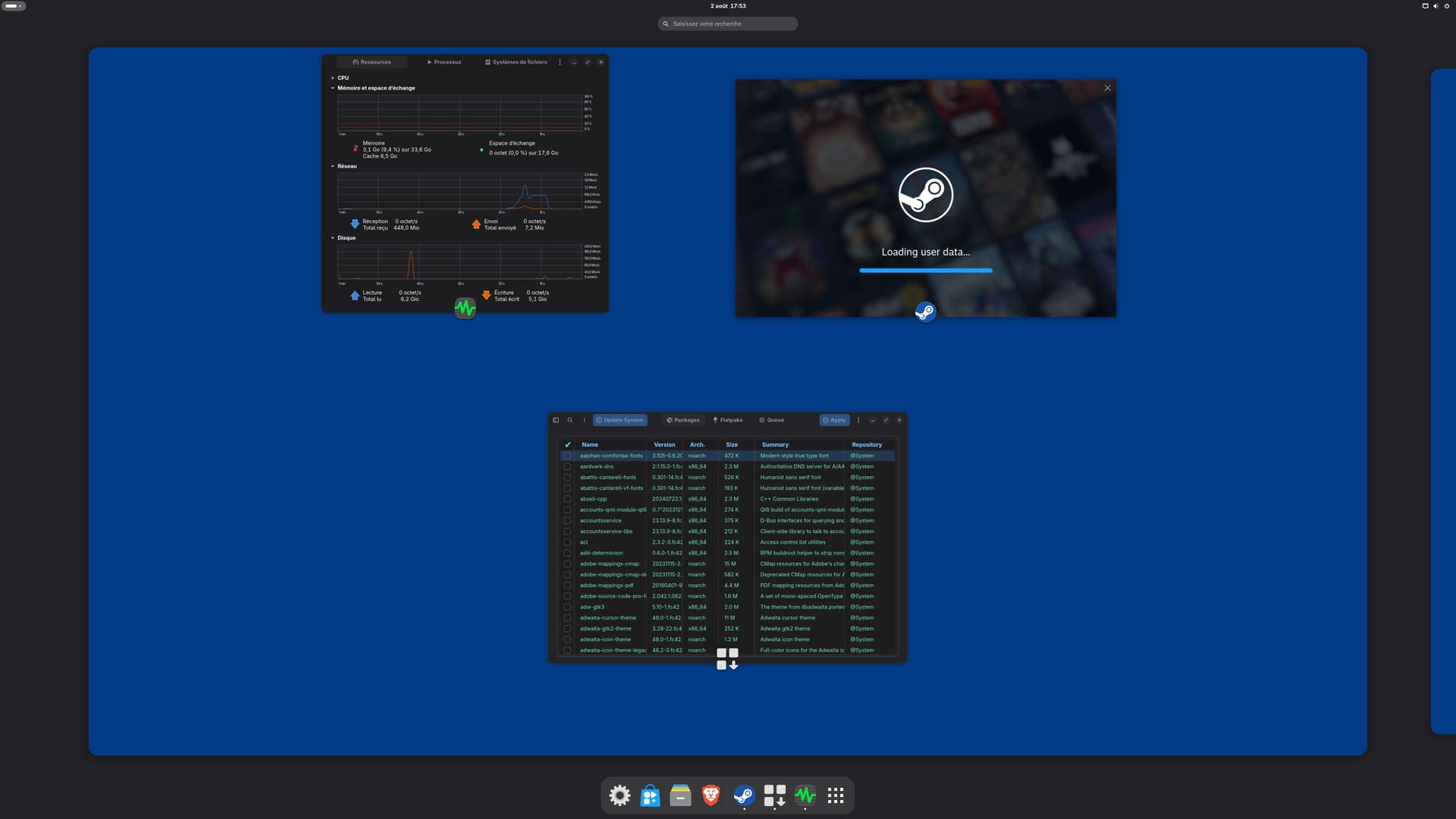Check the aardvark-dns package checkbox

coord(567,467)
